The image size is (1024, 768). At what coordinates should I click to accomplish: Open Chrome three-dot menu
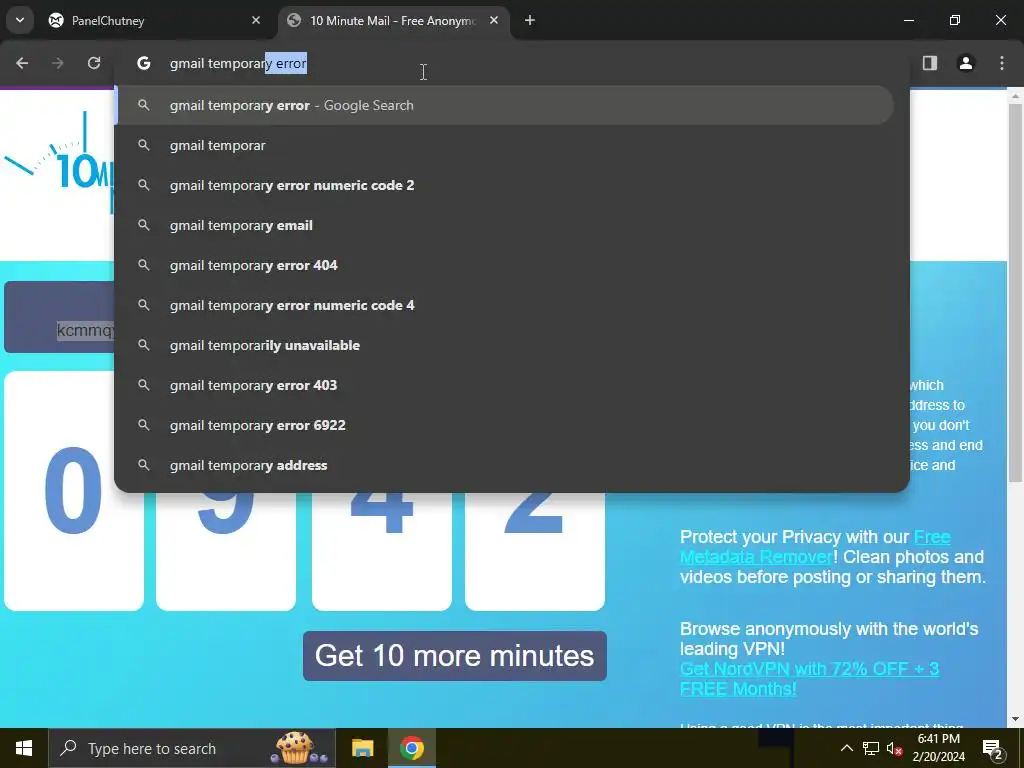point(1002,63)
